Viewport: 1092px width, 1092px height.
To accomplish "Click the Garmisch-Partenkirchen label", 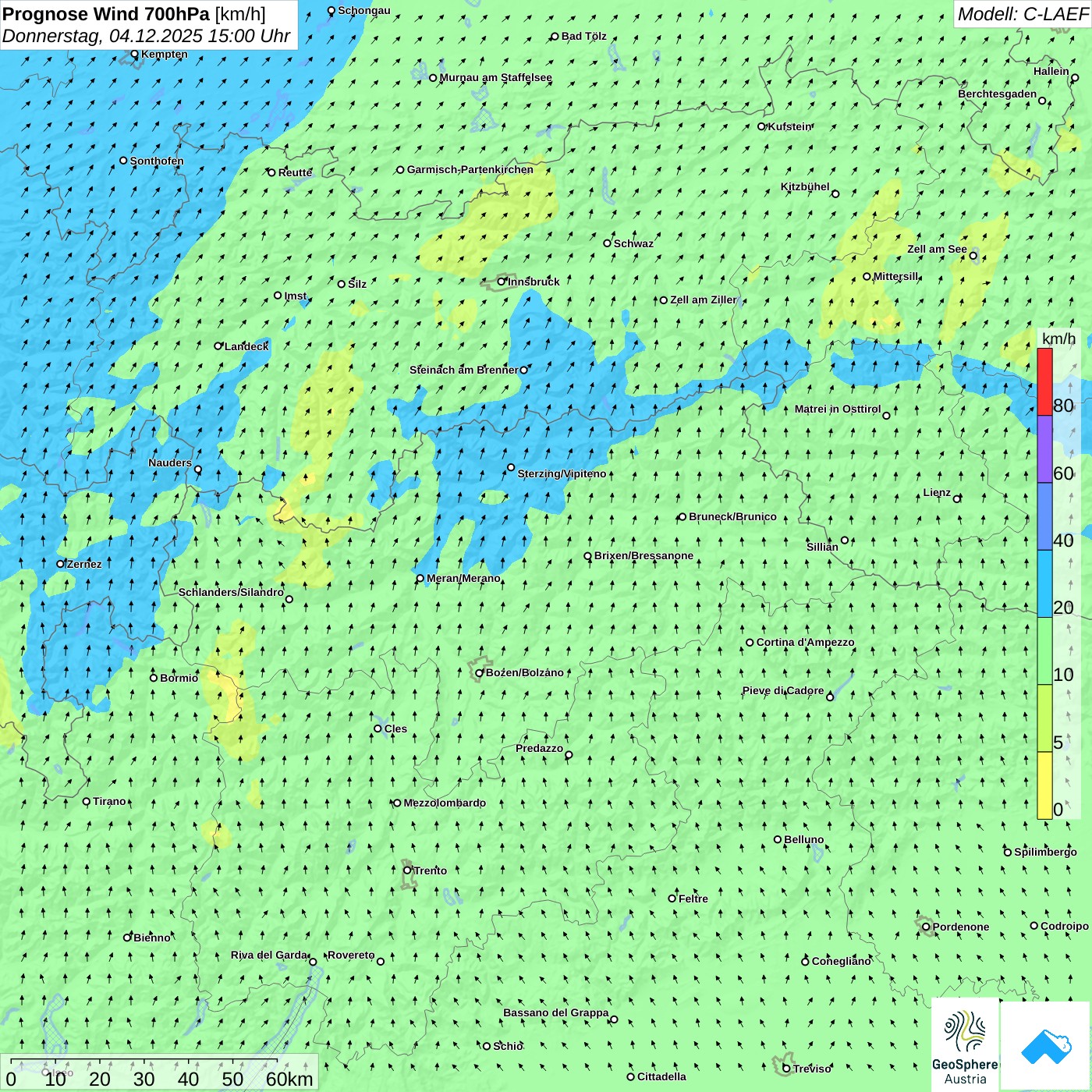I will point(470,169).
